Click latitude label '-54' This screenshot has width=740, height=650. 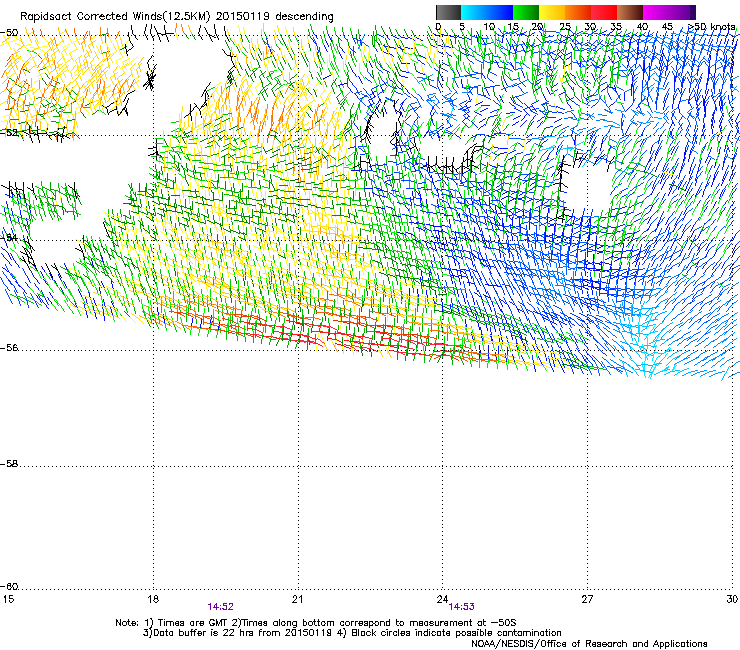point(9,237)
